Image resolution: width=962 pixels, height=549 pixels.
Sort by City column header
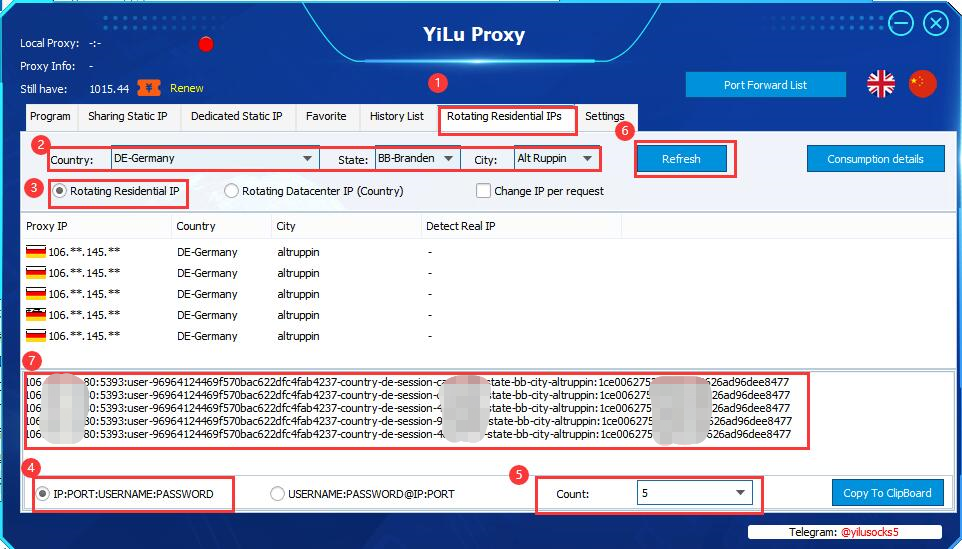click(x=347, y=226)
